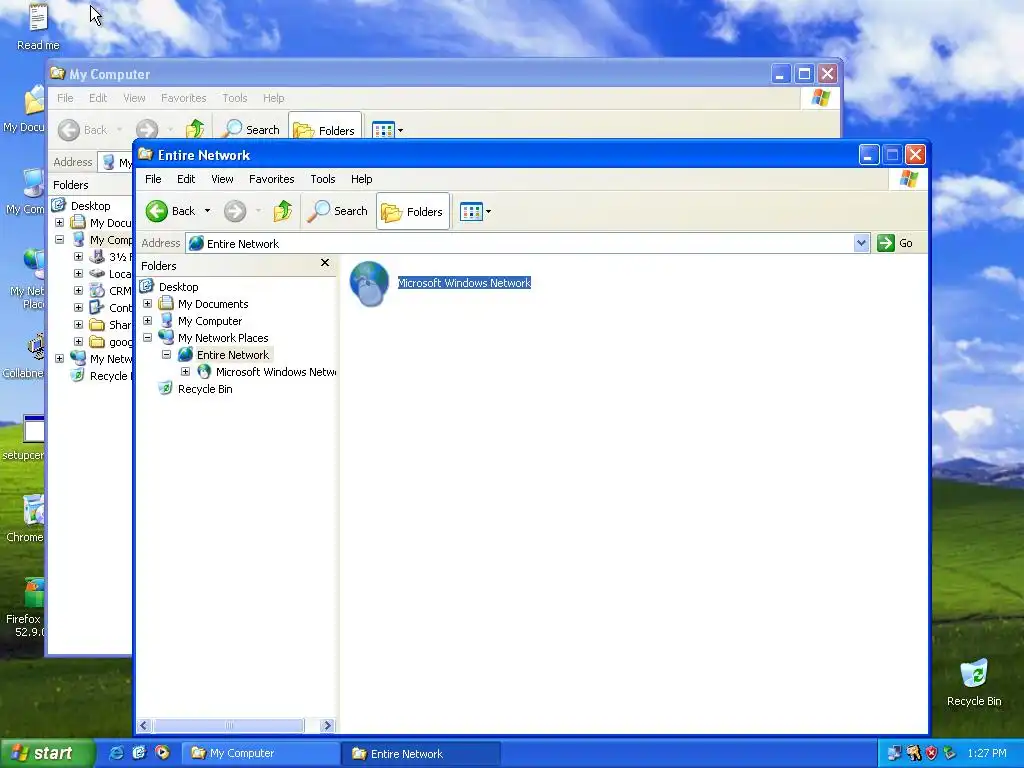Image resolution: width=1024 pixels, height=768 pixels.
Task: Select My Network Places tree item
Action: (x=223, y=338)
